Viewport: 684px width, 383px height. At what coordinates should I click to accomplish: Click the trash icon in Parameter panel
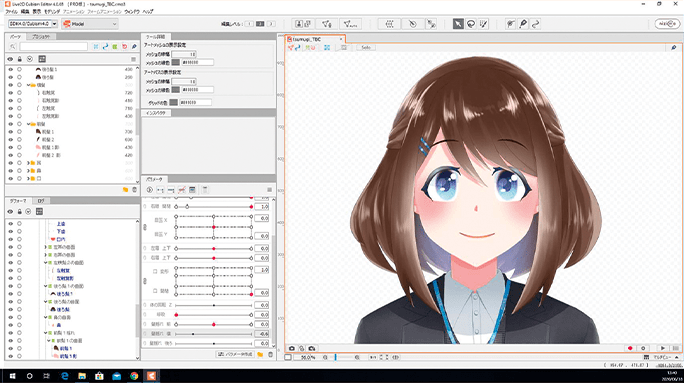pyautogui.click(x=270, y=355)
